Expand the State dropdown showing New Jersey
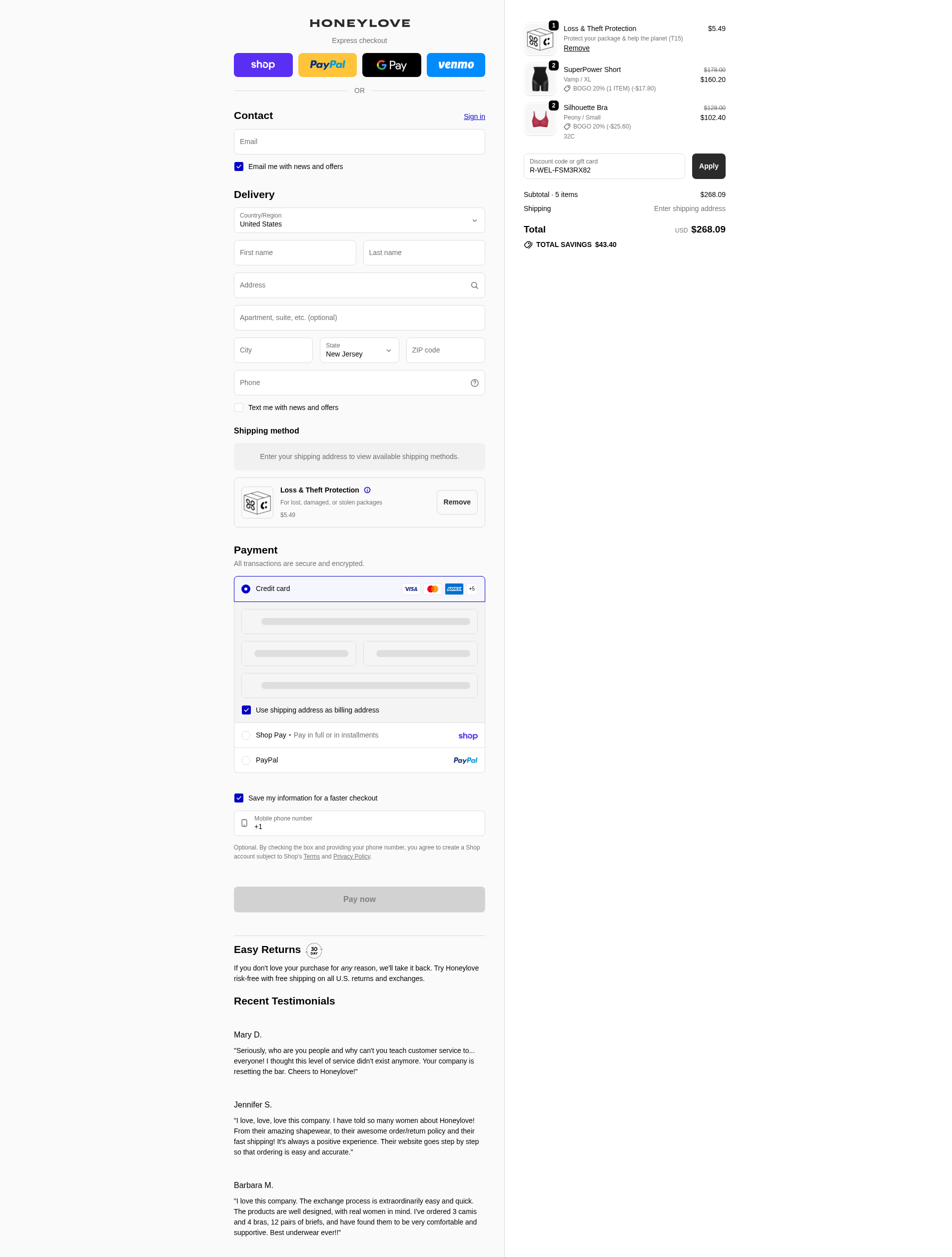 click(359, 350)
